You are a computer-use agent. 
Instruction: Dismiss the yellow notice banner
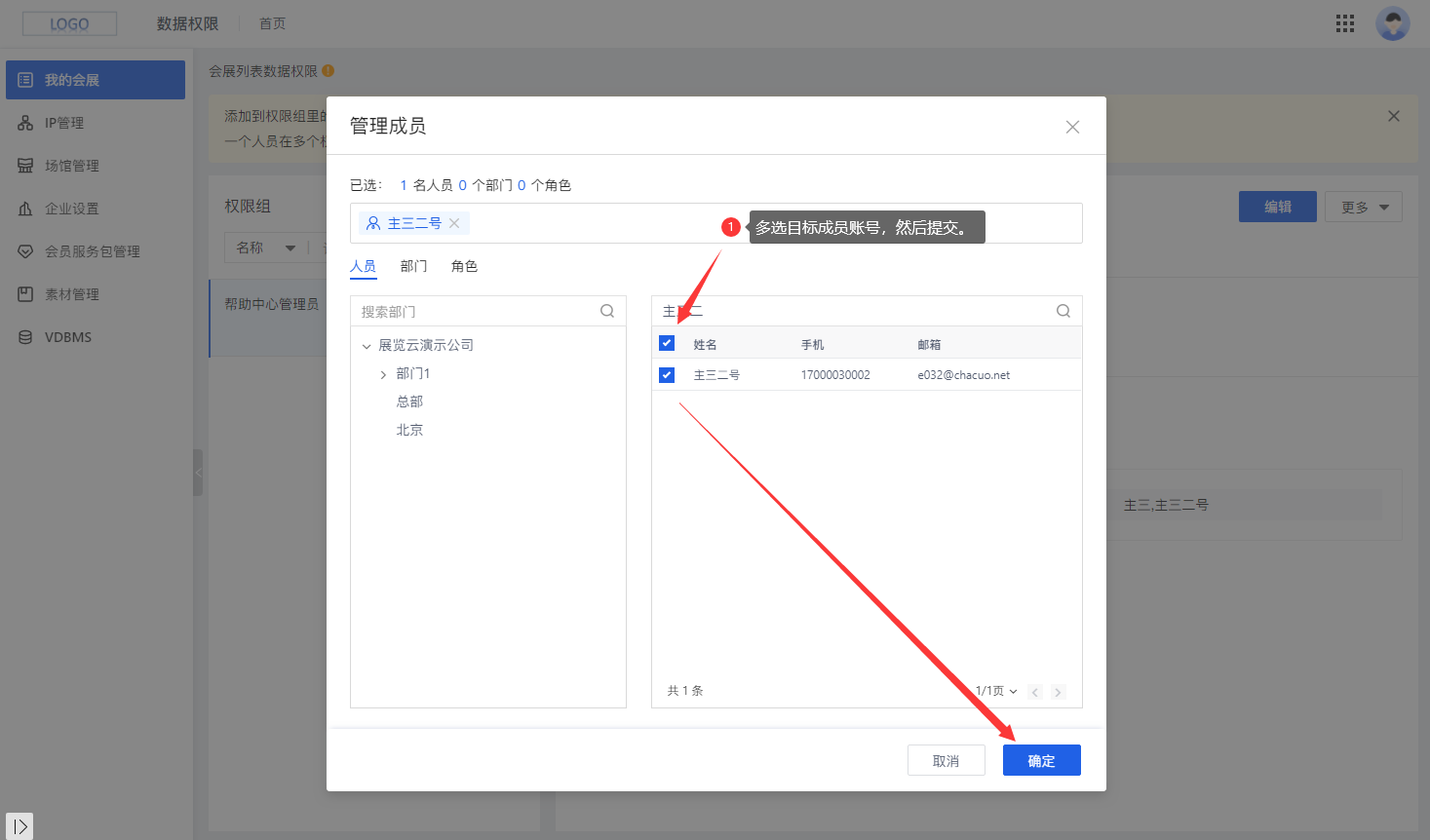pyautogui.click(x=1394, y=116)
